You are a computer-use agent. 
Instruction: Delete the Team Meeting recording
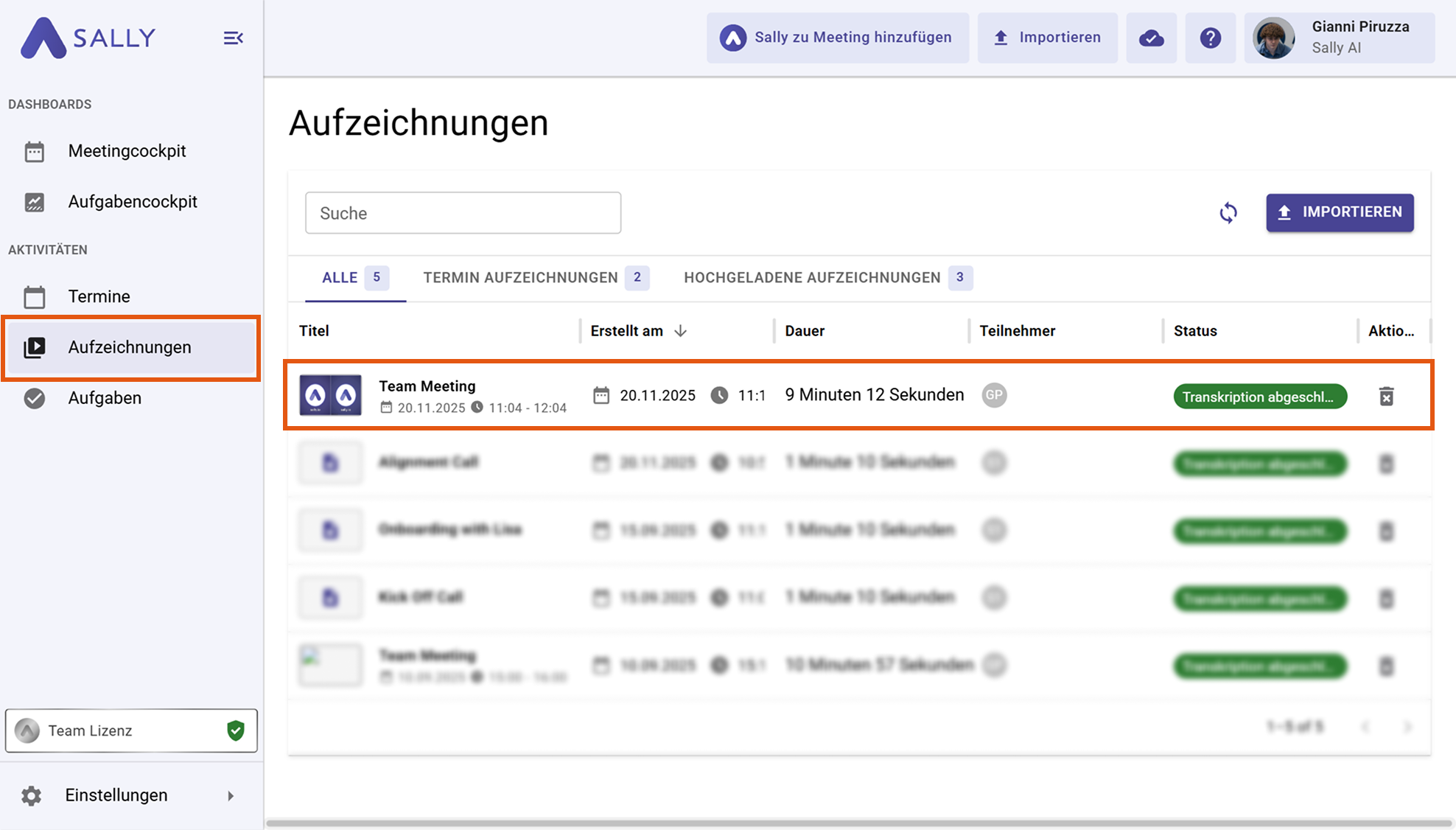[x=1386, y=397]
